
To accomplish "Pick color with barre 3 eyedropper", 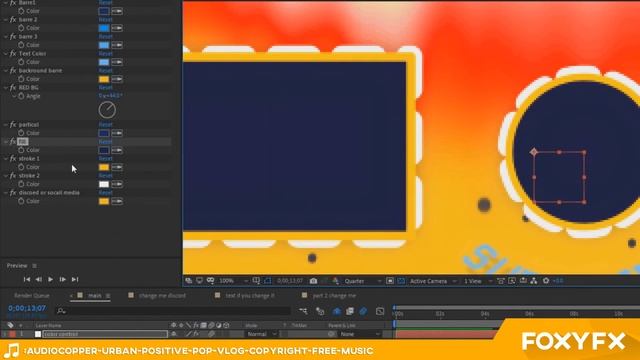I will pyautogui.click(x=117, y=45).
